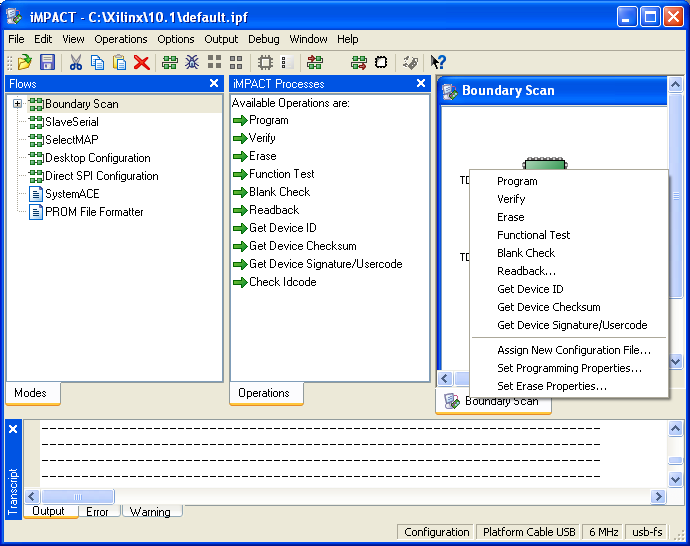Screen dimensions: 690x546
Task: Expand the Boundary Scan tree node
Action: click(x=17, y=104)
